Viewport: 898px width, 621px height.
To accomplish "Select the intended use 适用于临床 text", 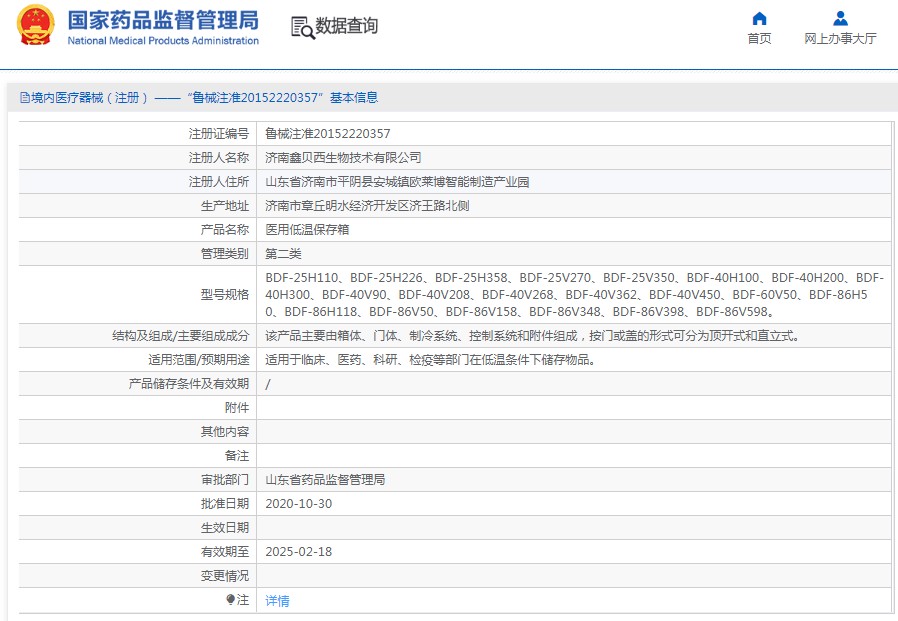I will (x=431, y=360).
